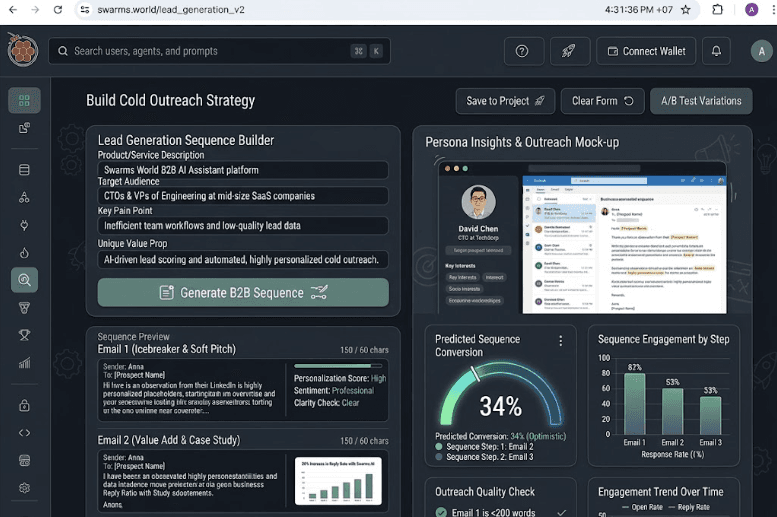
Task: Click Save to Project button
Action: (x=505, y=101)
